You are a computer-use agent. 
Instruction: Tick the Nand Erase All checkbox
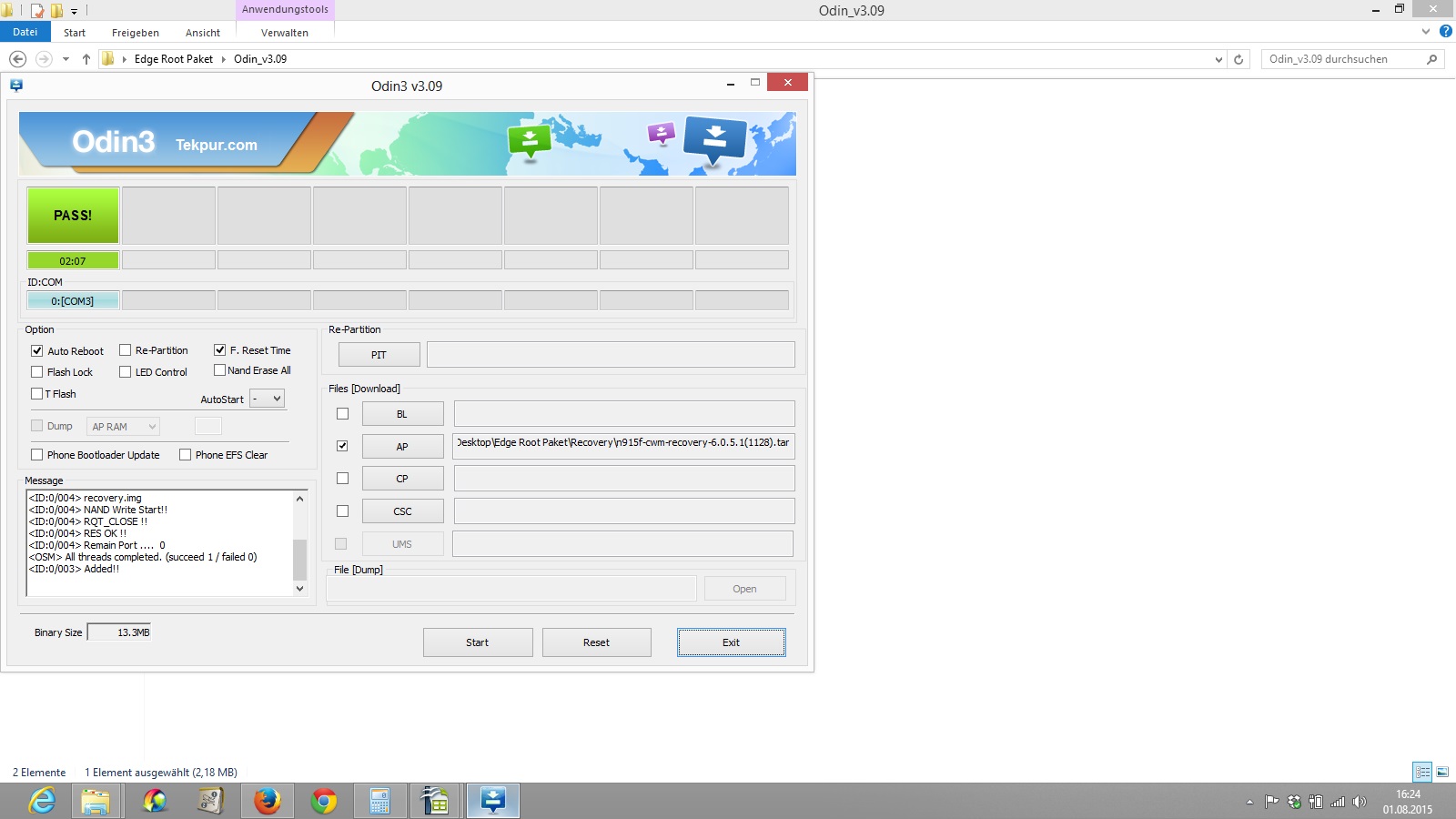click(x=219, y=370)
